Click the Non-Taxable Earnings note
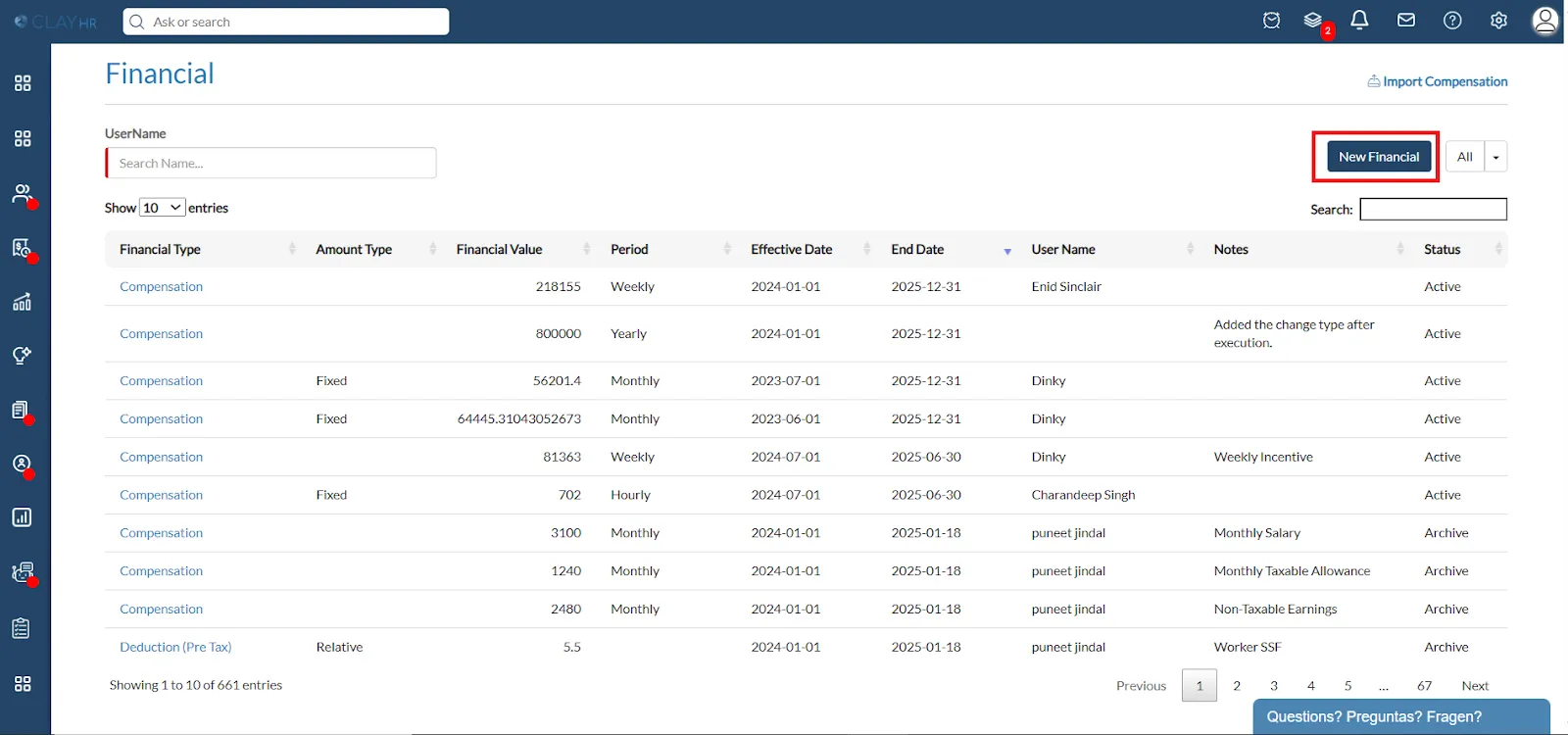This screenshot has width=1568, height=735. click(1275, 610)
